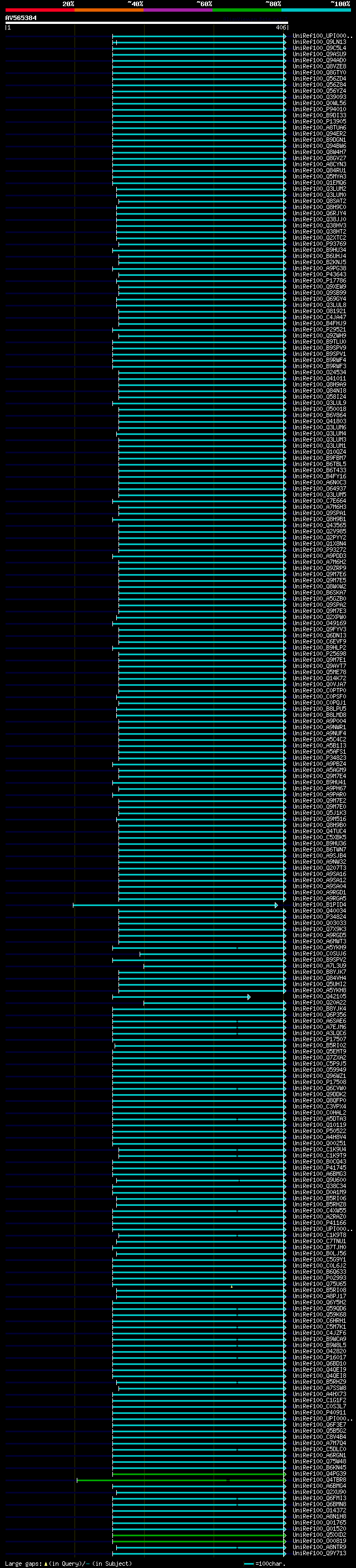The width and height of the screenshot is (356, 1568).
Task: Select label UniRef100_A8CYN3
Action: 319,164
